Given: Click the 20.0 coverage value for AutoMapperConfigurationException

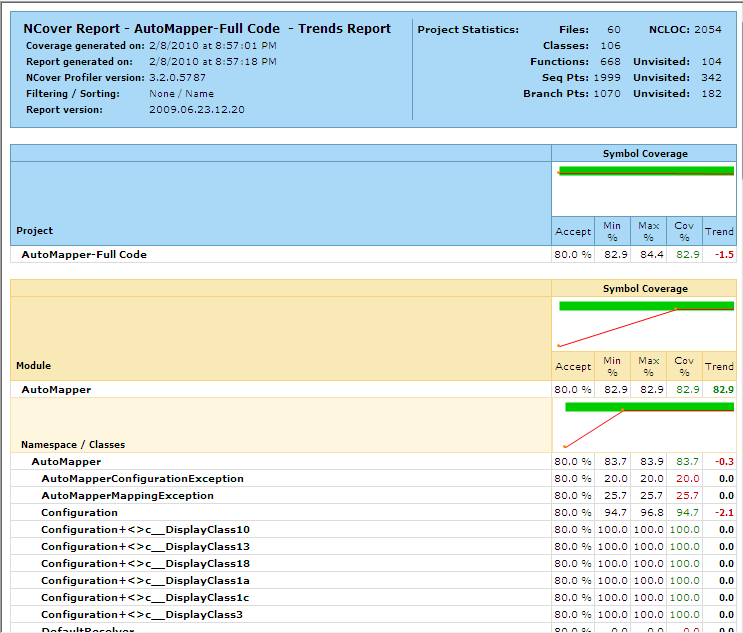Looking at the screenshot, I should 686,479.
